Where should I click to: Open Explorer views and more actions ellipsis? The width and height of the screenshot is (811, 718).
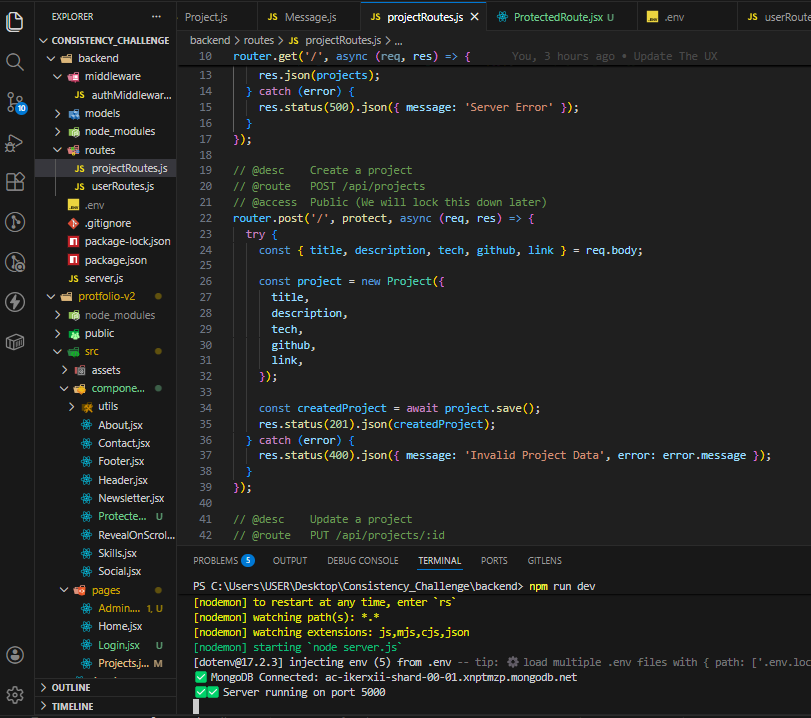pos(156,17)
